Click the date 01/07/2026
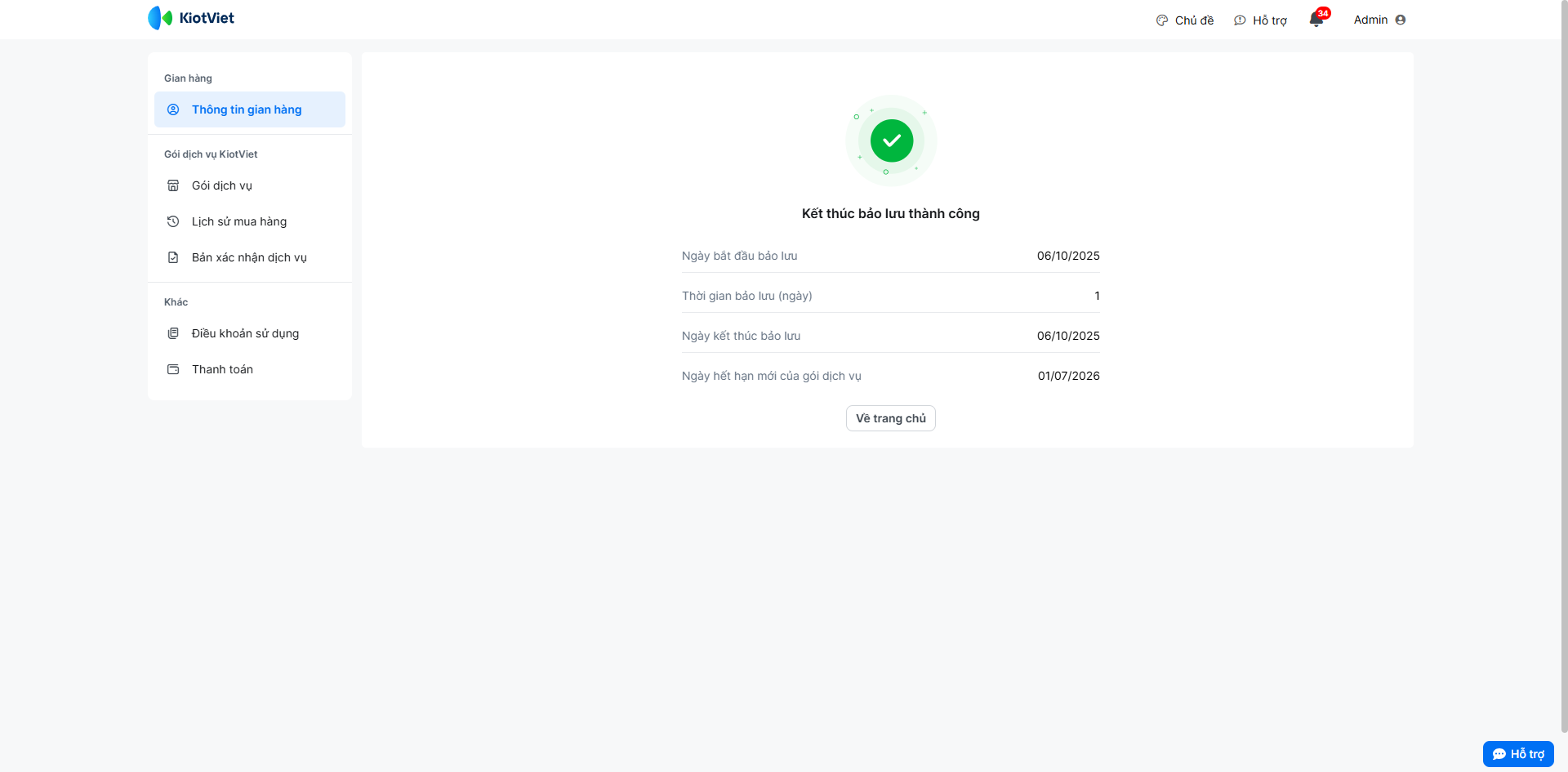The height and width of the screenshot is (772, 1568). click(x=1069, y=376)
